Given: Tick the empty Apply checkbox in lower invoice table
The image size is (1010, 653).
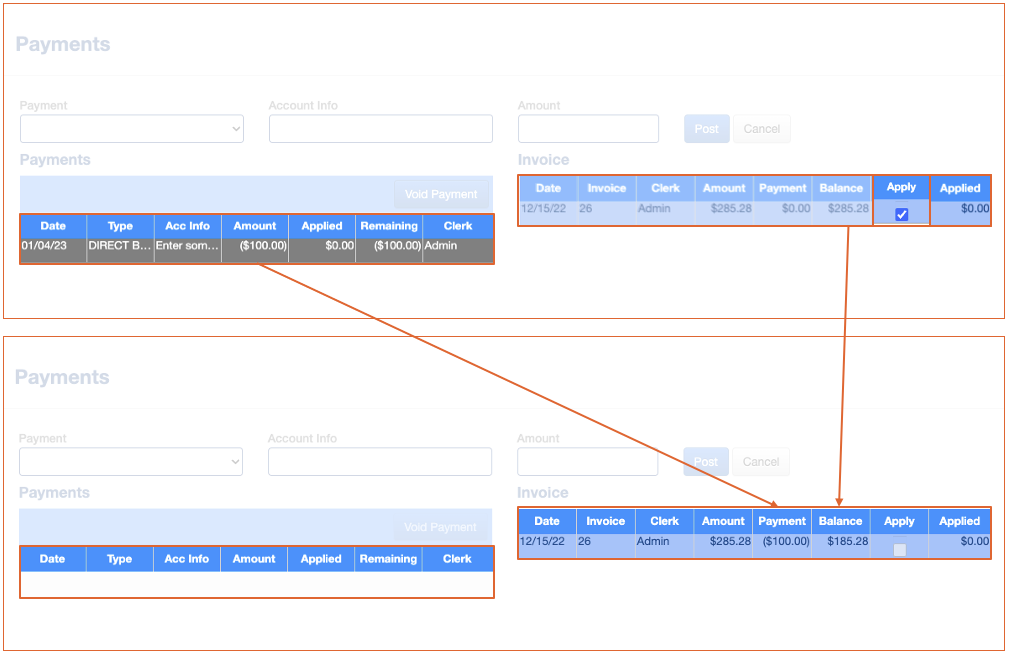Looking at the screenshot, I should 899,549.
